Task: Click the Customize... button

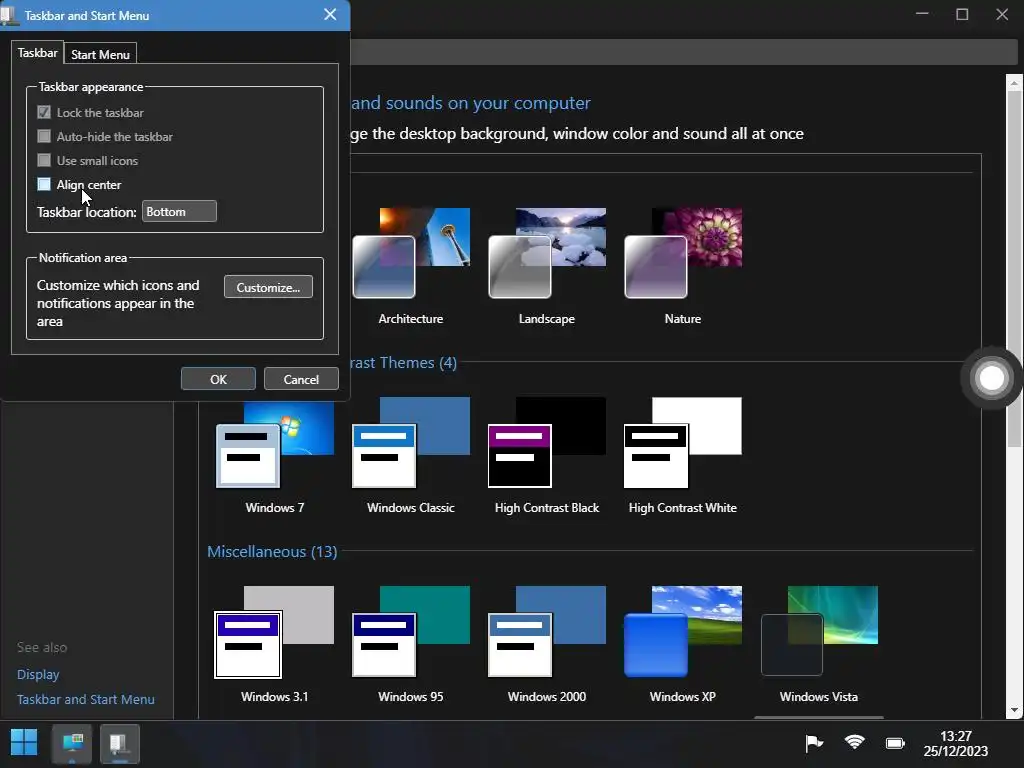Action: point(268,287)
